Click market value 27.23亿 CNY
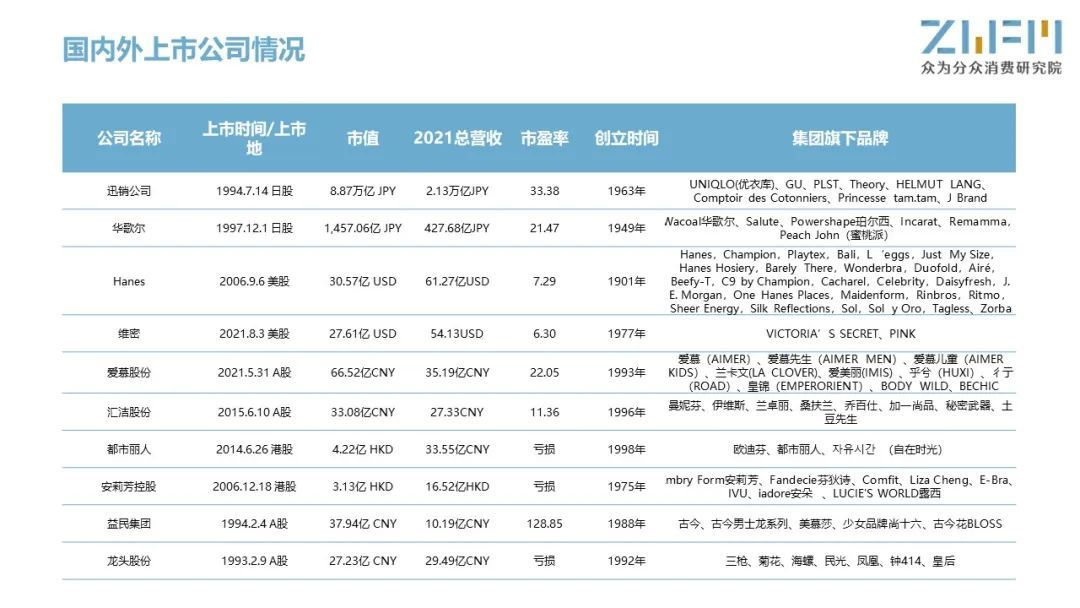 [363, 560]
